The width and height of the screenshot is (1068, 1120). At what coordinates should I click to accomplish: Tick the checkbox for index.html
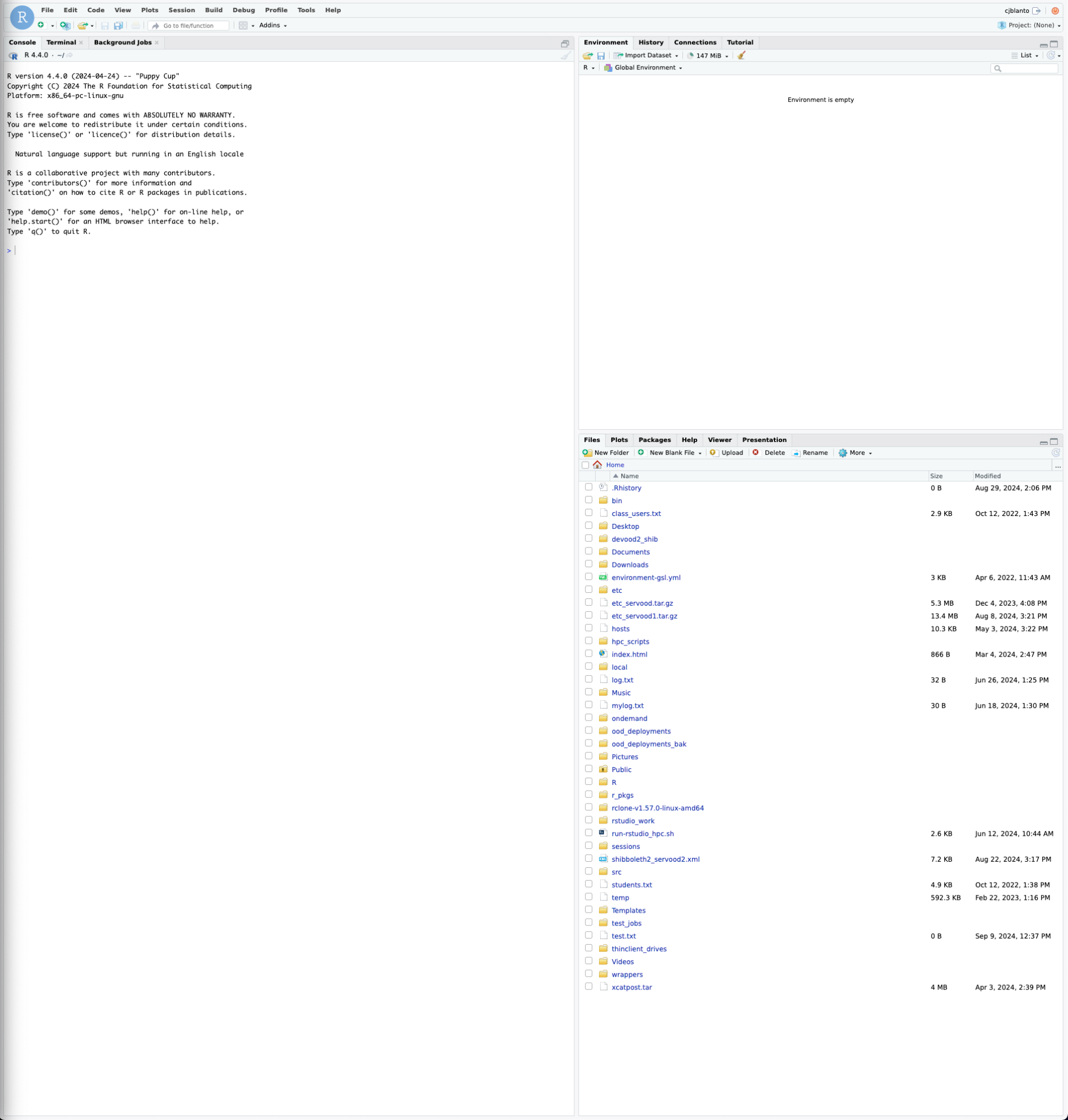pos(589,653)
